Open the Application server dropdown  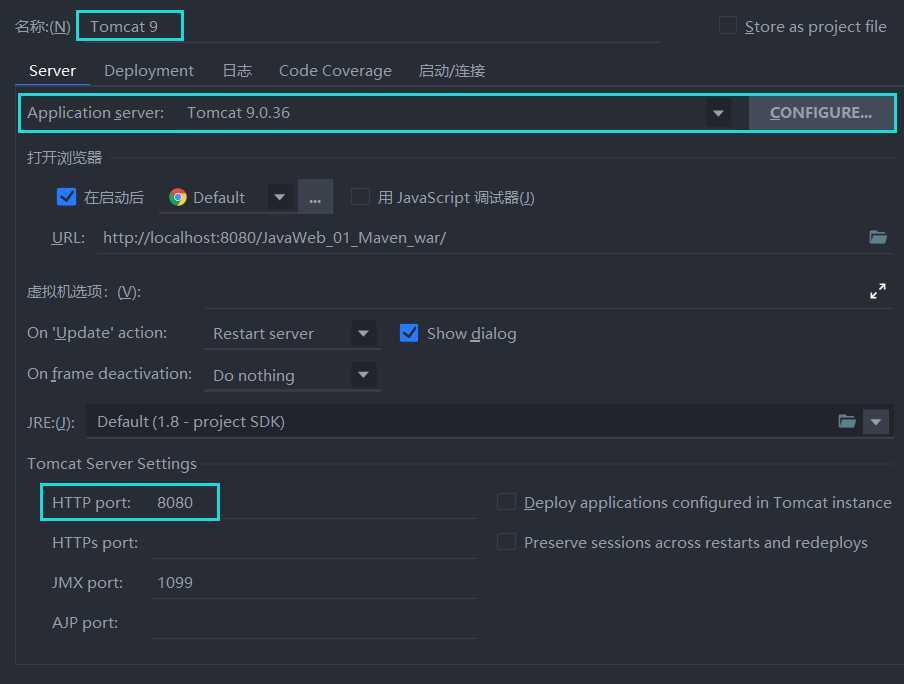click(718, 113)
